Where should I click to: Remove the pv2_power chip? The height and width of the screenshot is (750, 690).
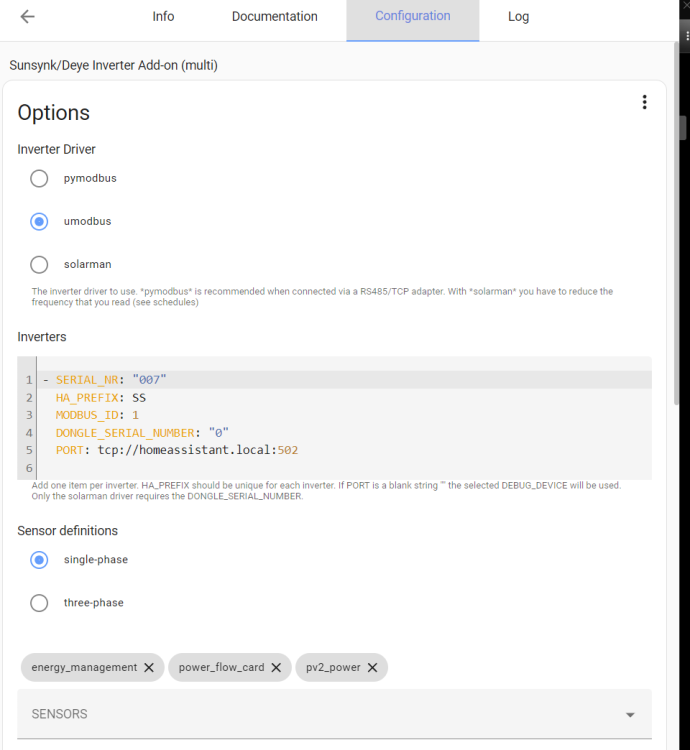(372, 667)
